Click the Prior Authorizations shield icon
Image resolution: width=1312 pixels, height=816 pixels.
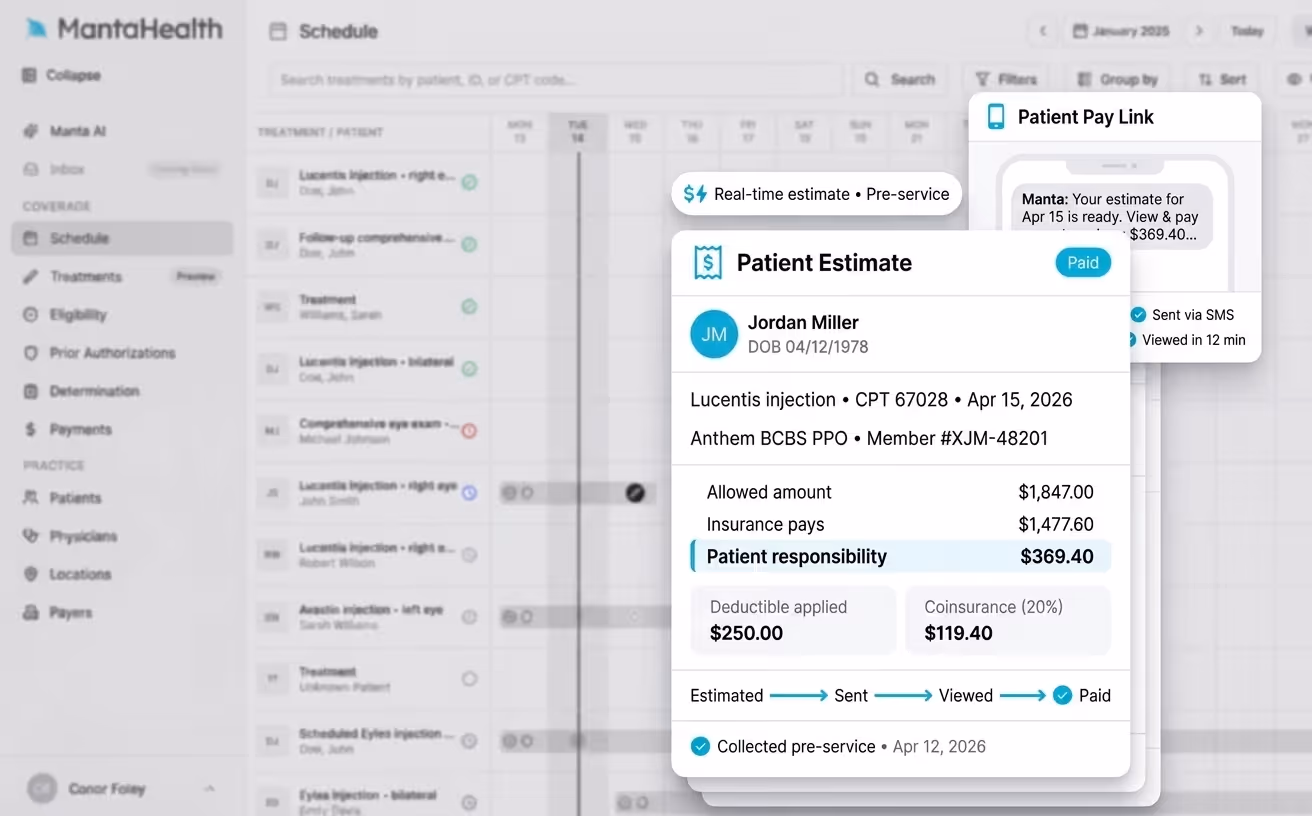coord(30,353)
